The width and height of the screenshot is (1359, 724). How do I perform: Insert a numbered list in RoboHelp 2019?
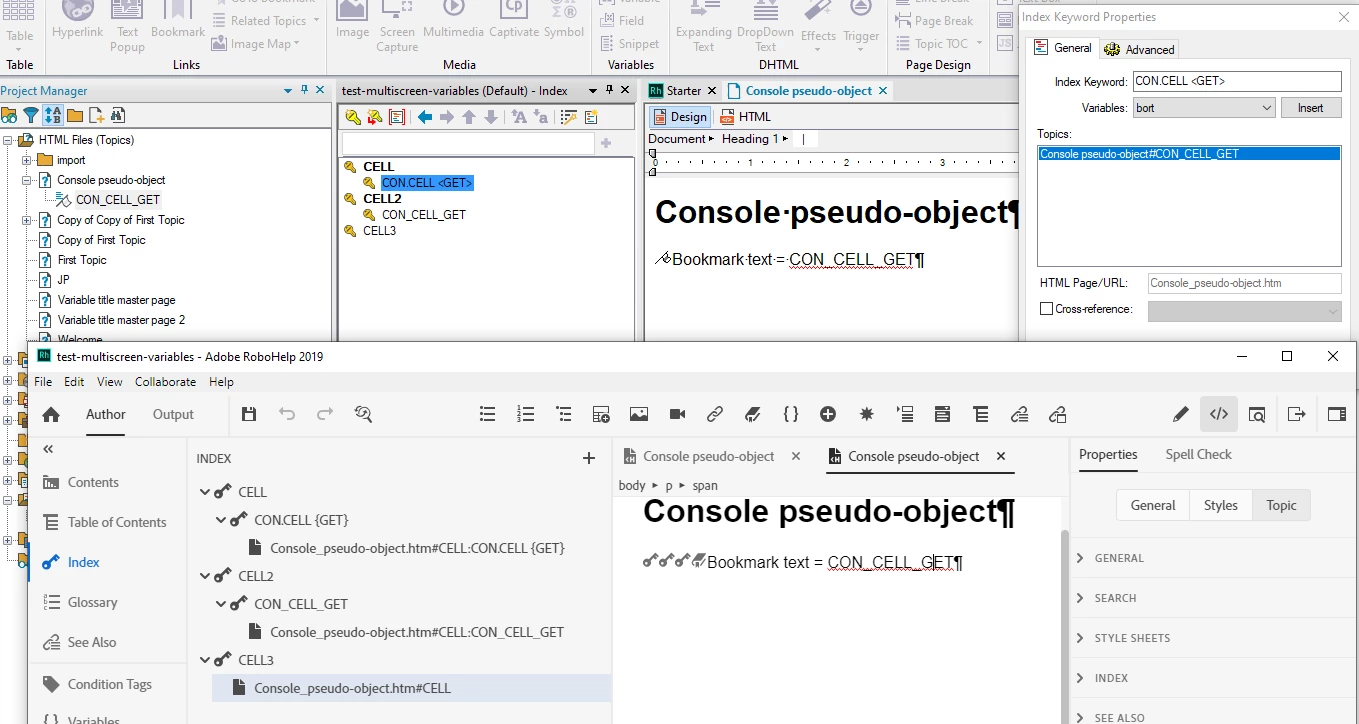525,414
